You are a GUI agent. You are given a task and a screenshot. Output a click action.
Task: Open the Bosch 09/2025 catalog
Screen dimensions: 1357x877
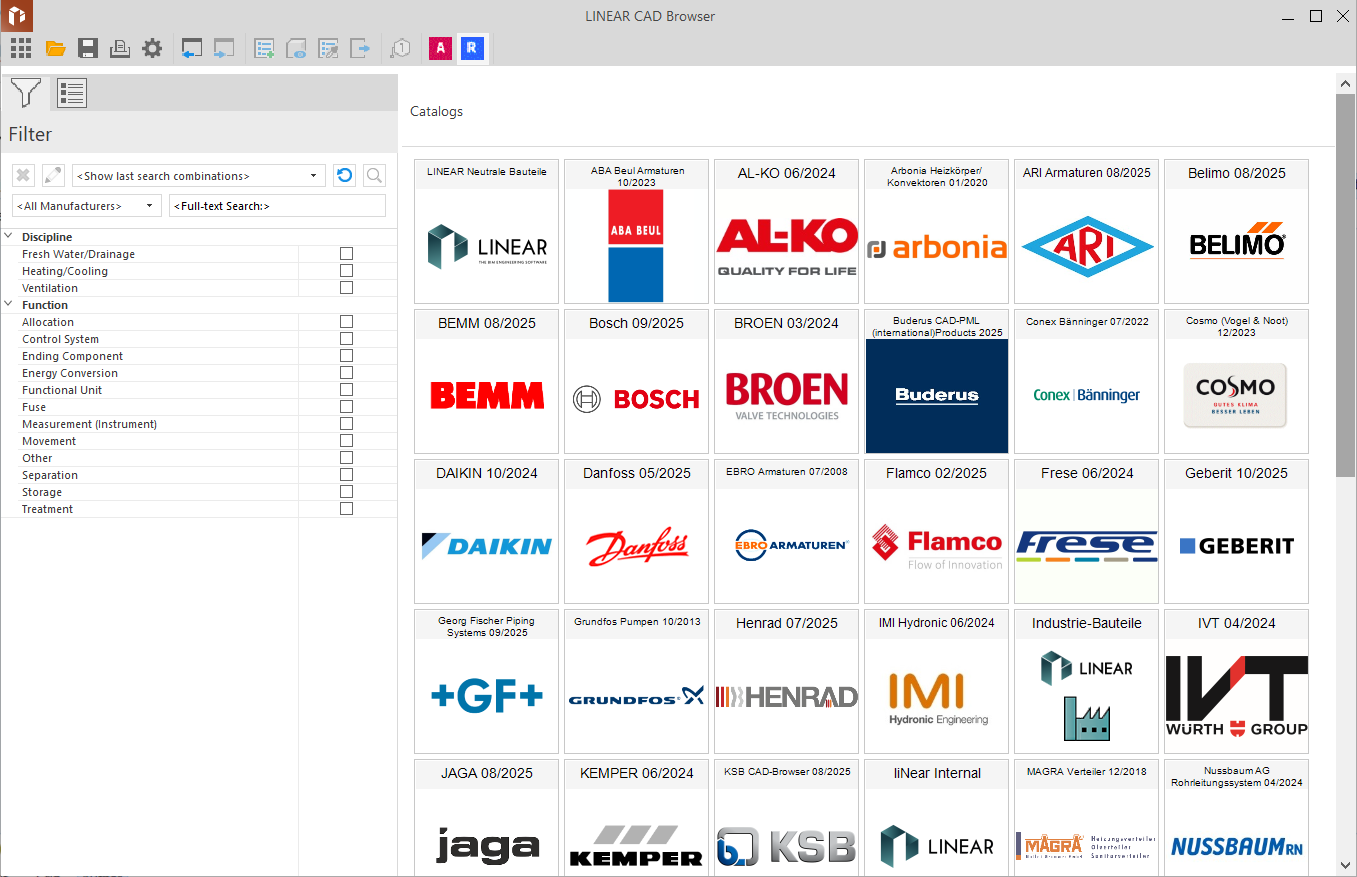(637, 381)
